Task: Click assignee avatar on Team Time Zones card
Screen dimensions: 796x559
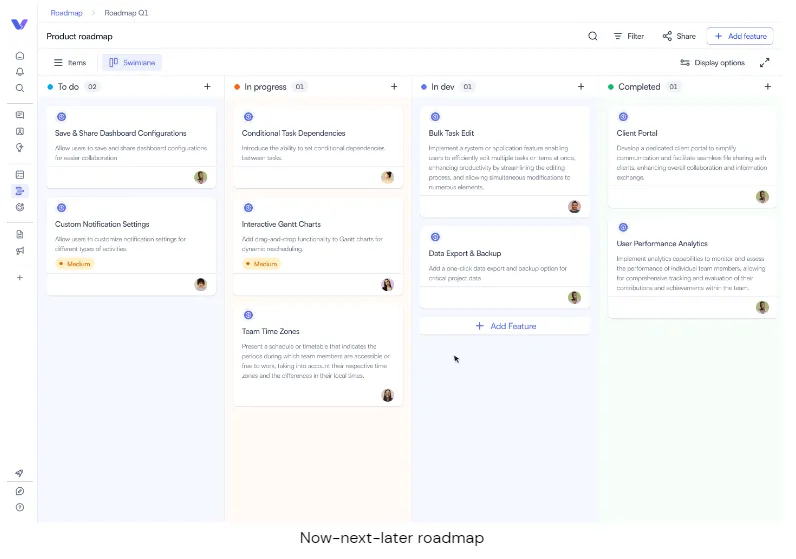Action: click(387, 395)
